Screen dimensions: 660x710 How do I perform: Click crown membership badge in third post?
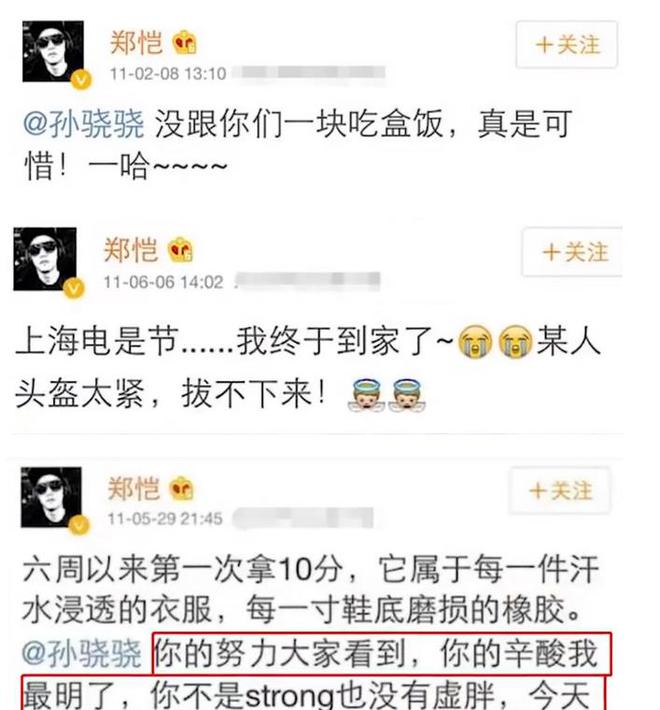(x=181, y=489)
